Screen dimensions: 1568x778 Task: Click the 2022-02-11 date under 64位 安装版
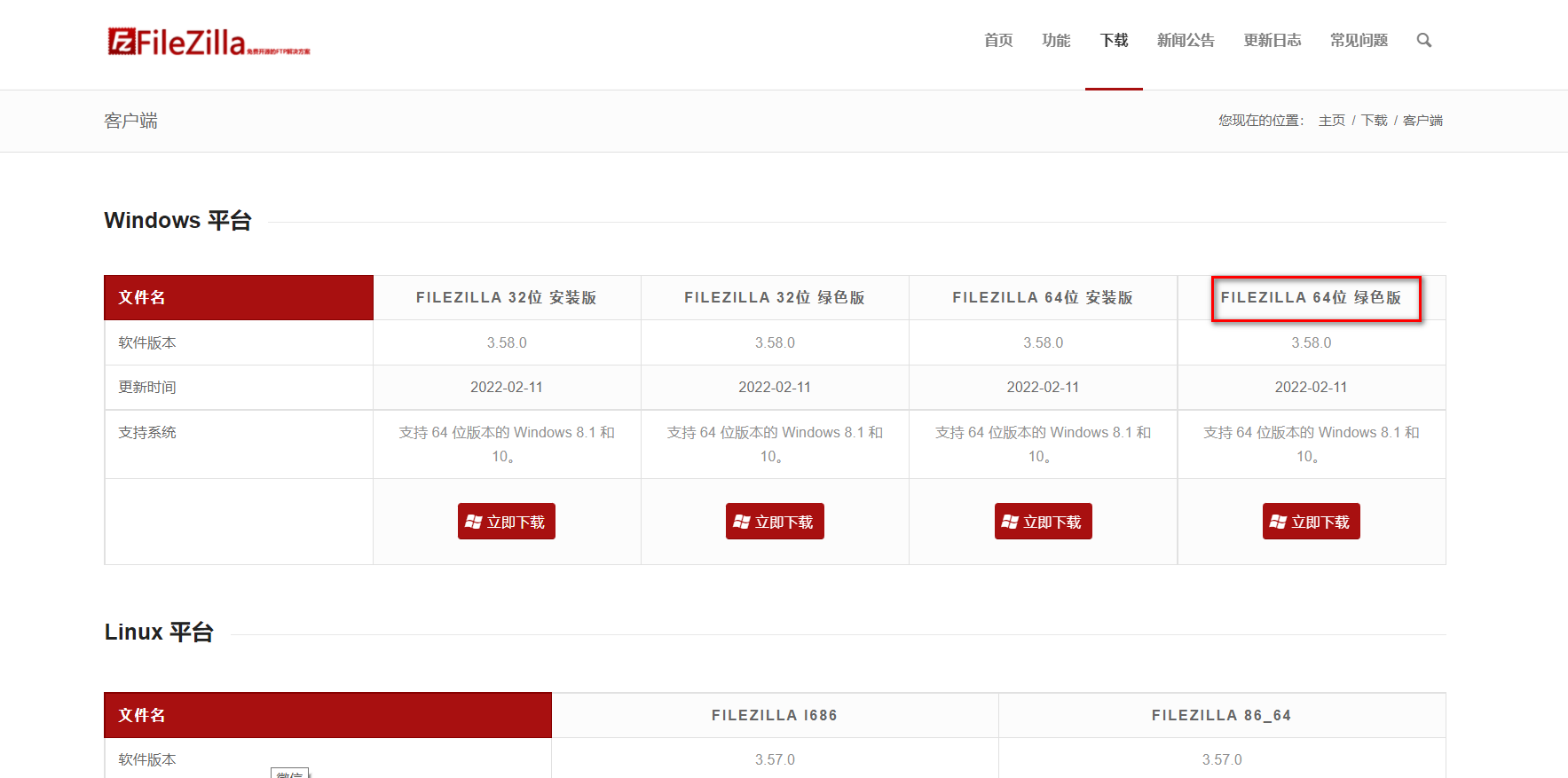pyautogui.click(x=1044, y=388)
